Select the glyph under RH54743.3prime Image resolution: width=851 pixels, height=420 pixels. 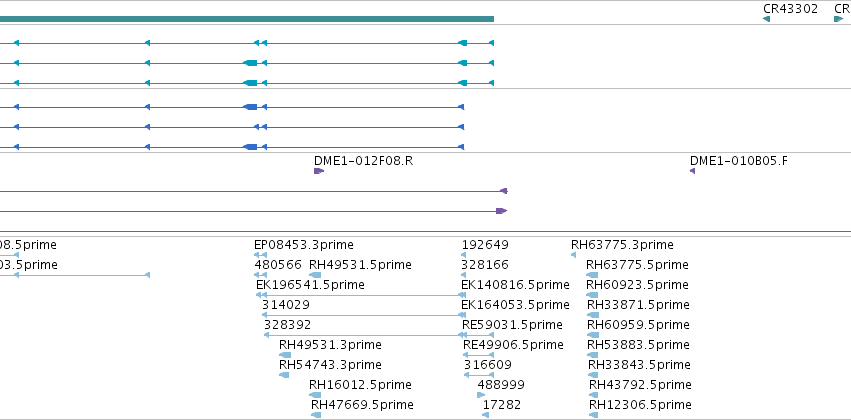tap(284, 375)
